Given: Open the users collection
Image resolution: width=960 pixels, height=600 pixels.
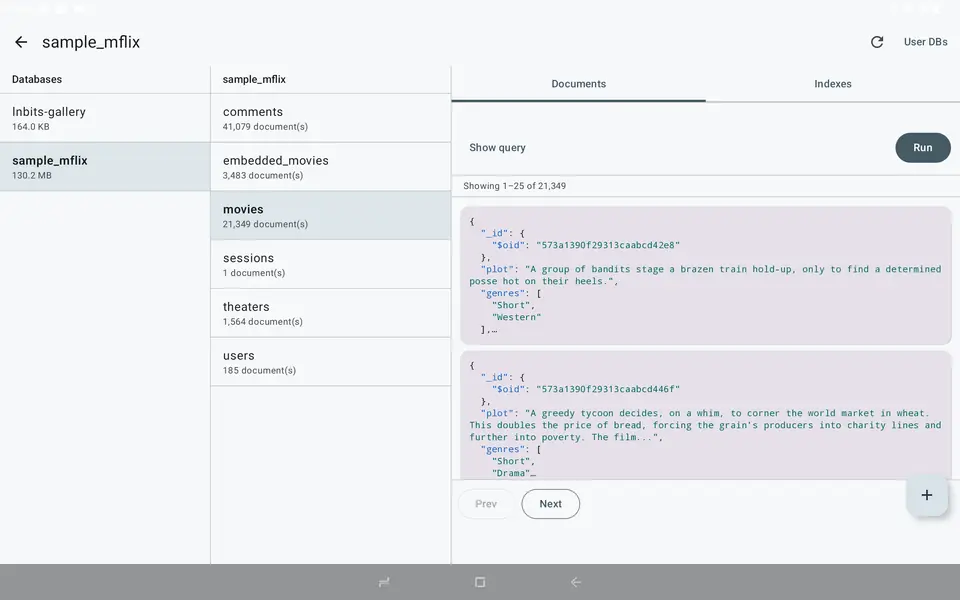Looking at the screenshot, I should 331,362.
